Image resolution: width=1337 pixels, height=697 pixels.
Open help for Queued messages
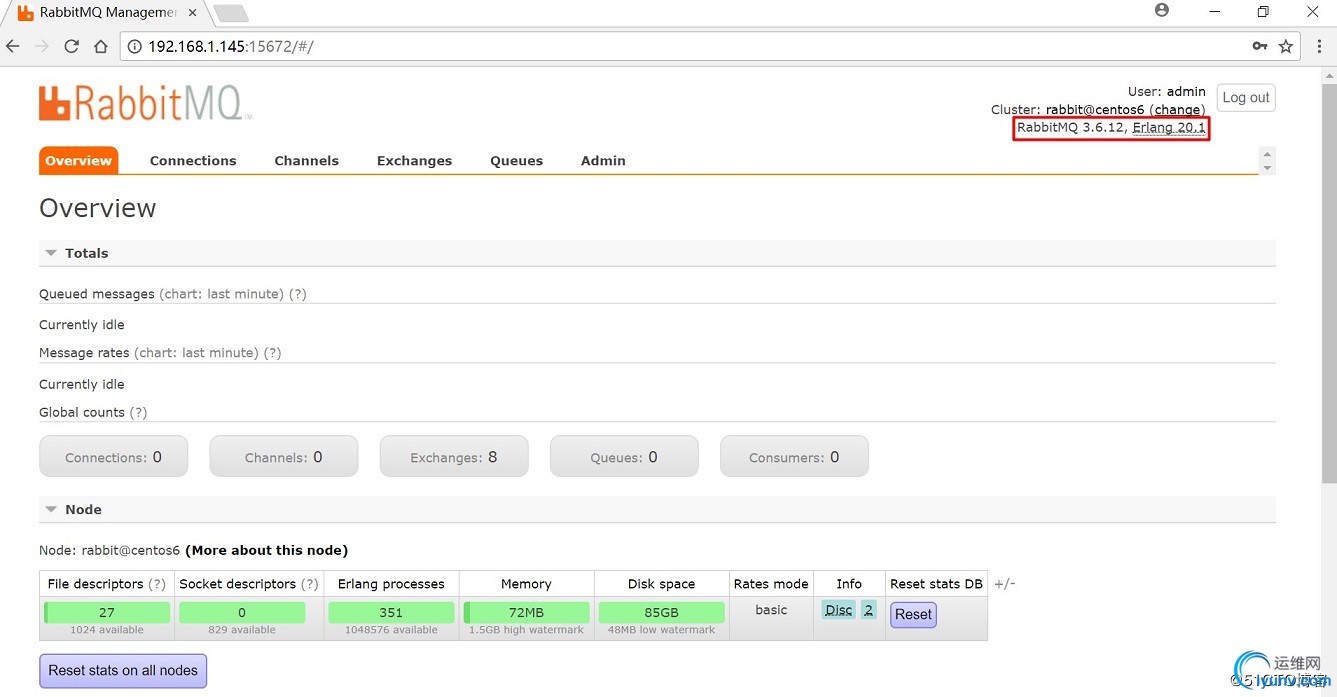(297, 294)
